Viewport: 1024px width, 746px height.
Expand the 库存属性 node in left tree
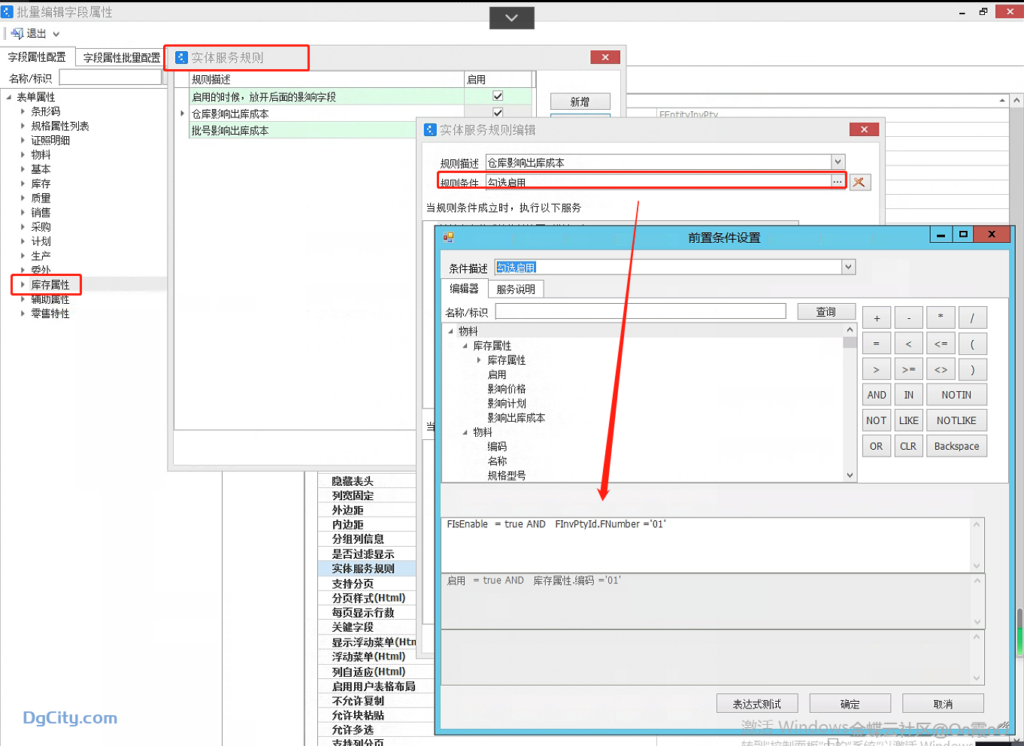click(22, 285)
